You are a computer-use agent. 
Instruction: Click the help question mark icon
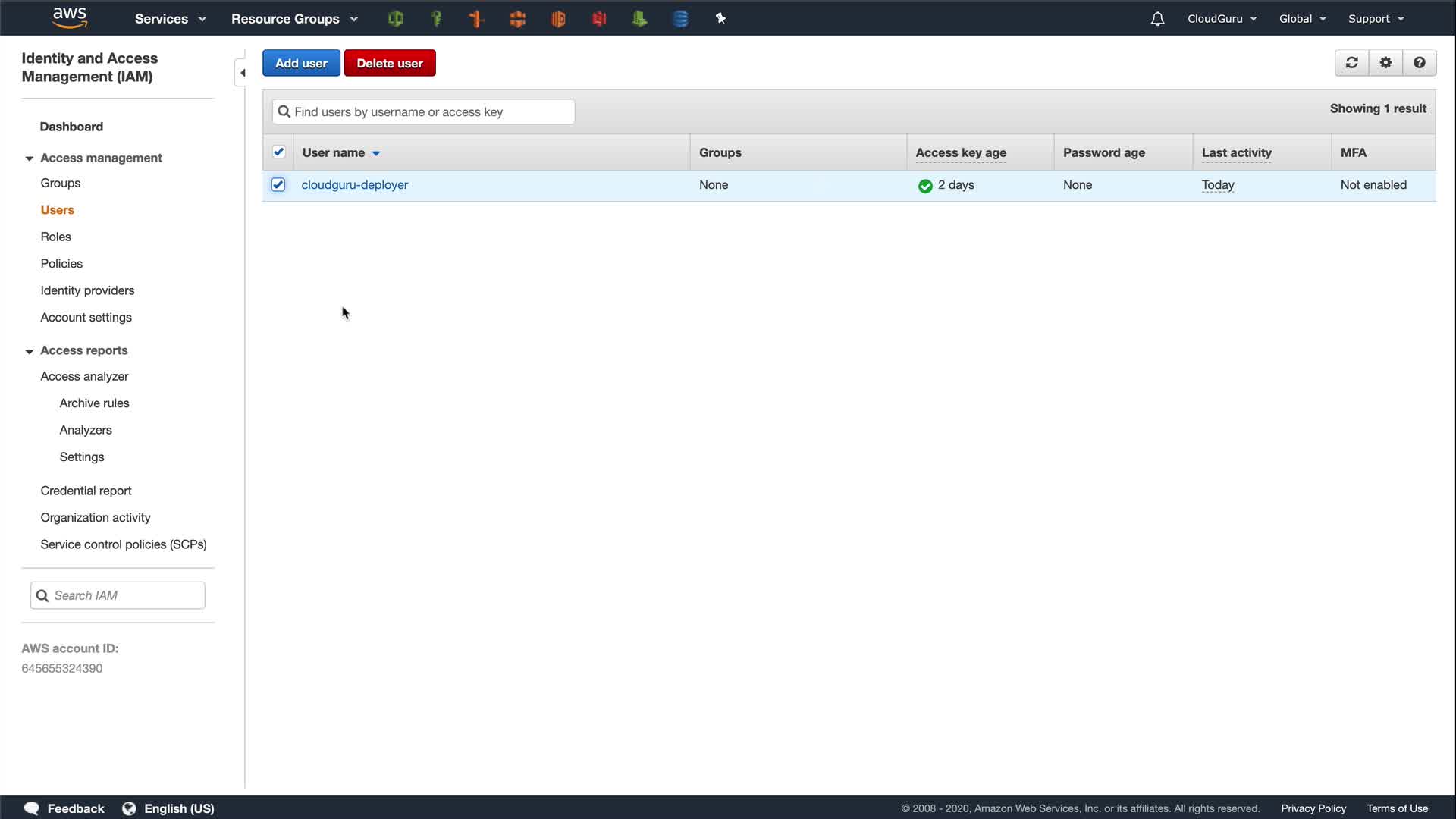(x=1420, y=63)
